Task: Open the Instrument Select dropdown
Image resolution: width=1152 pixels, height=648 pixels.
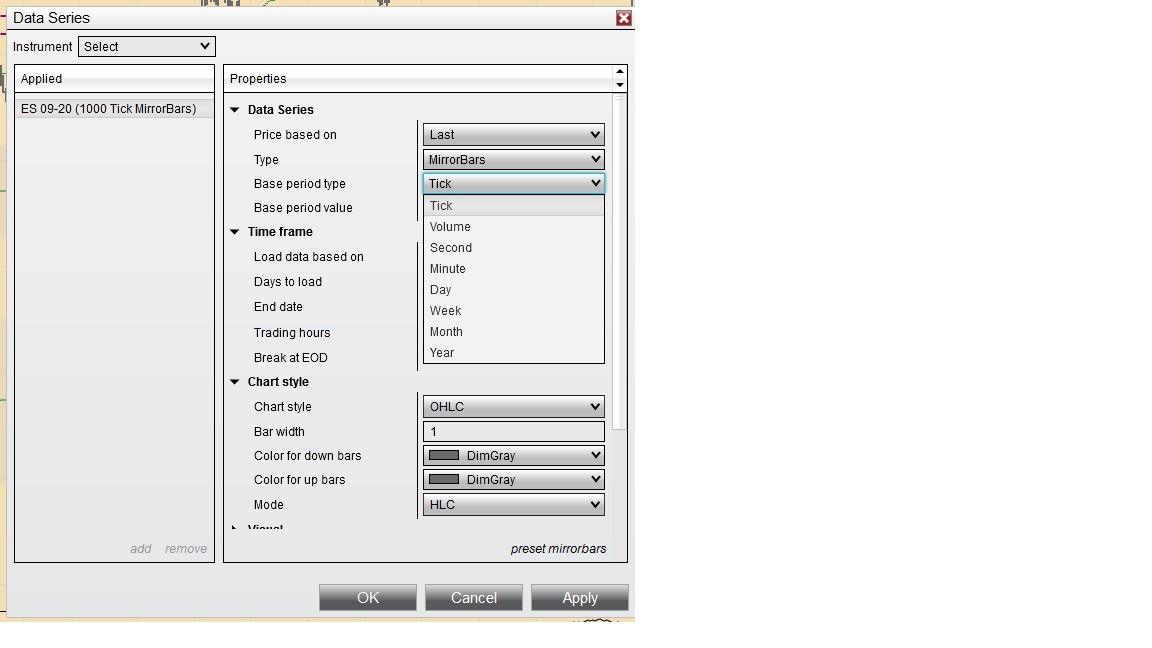Action: click(146, 46)
